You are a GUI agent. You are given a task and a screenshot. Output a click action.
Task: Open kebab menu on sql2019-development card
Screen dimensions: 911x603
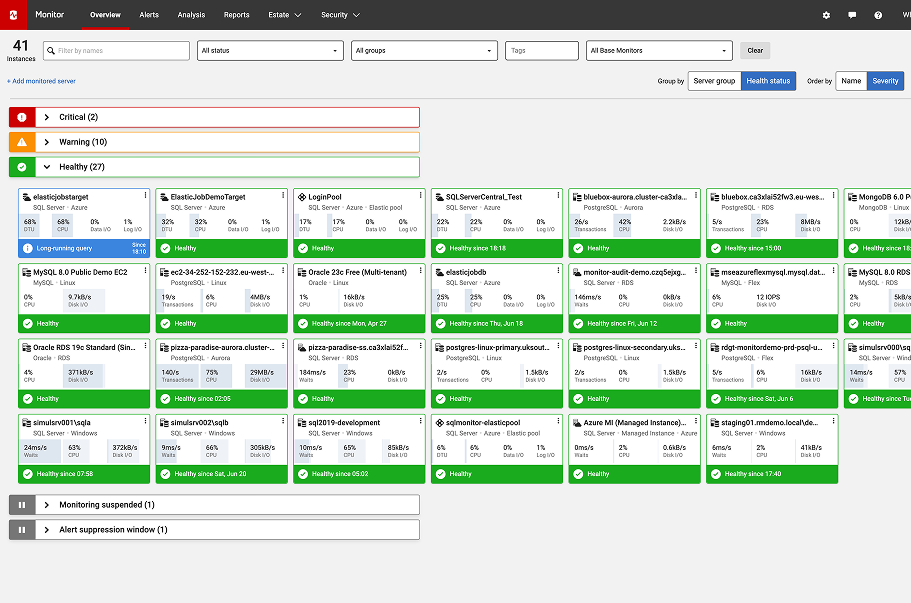pyautogui.click(x=421, y=421)
